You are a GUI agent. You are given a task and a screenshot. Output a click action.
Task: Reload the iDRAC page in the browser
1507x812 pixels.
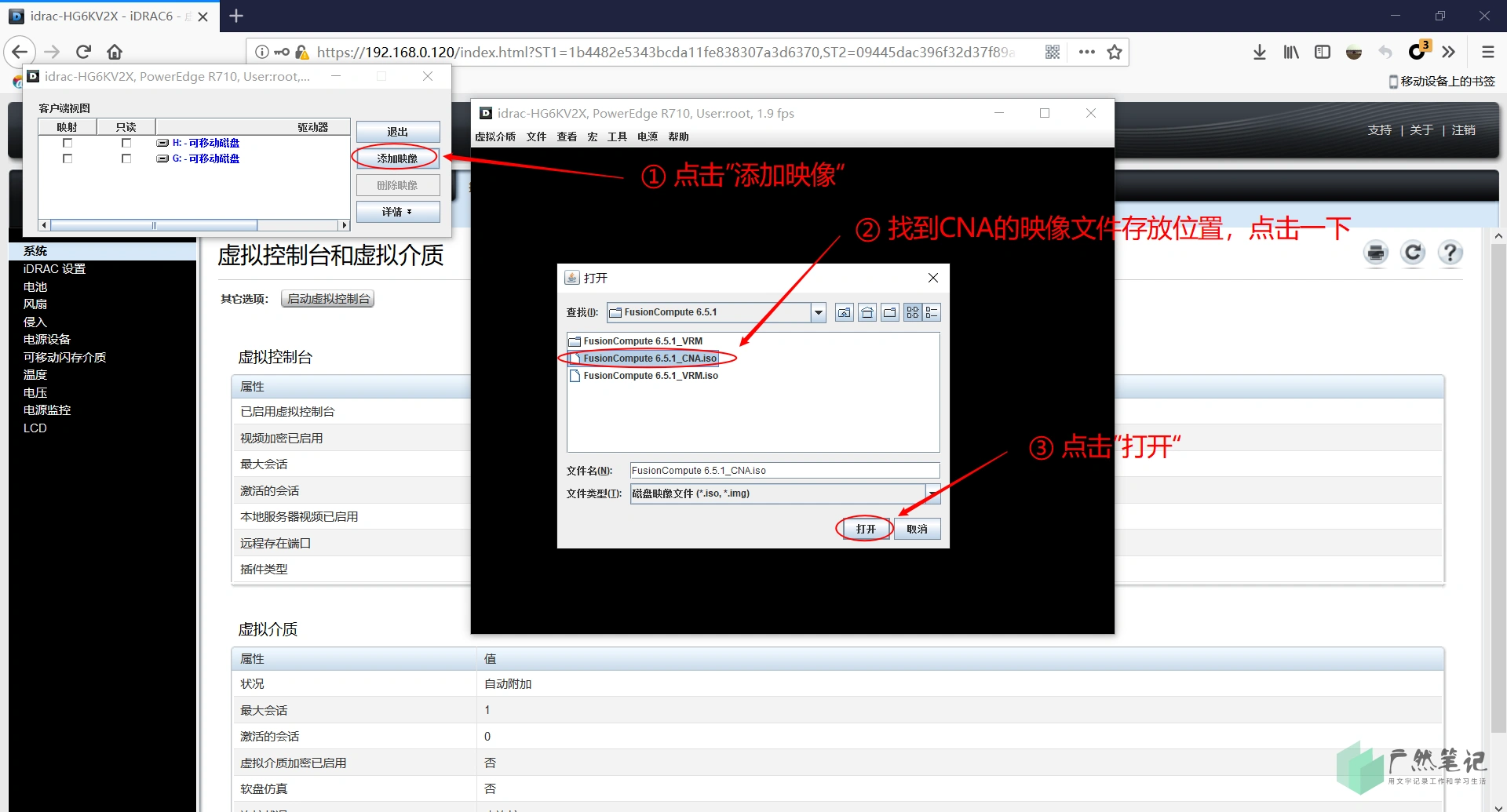click(x=83, y=52)
